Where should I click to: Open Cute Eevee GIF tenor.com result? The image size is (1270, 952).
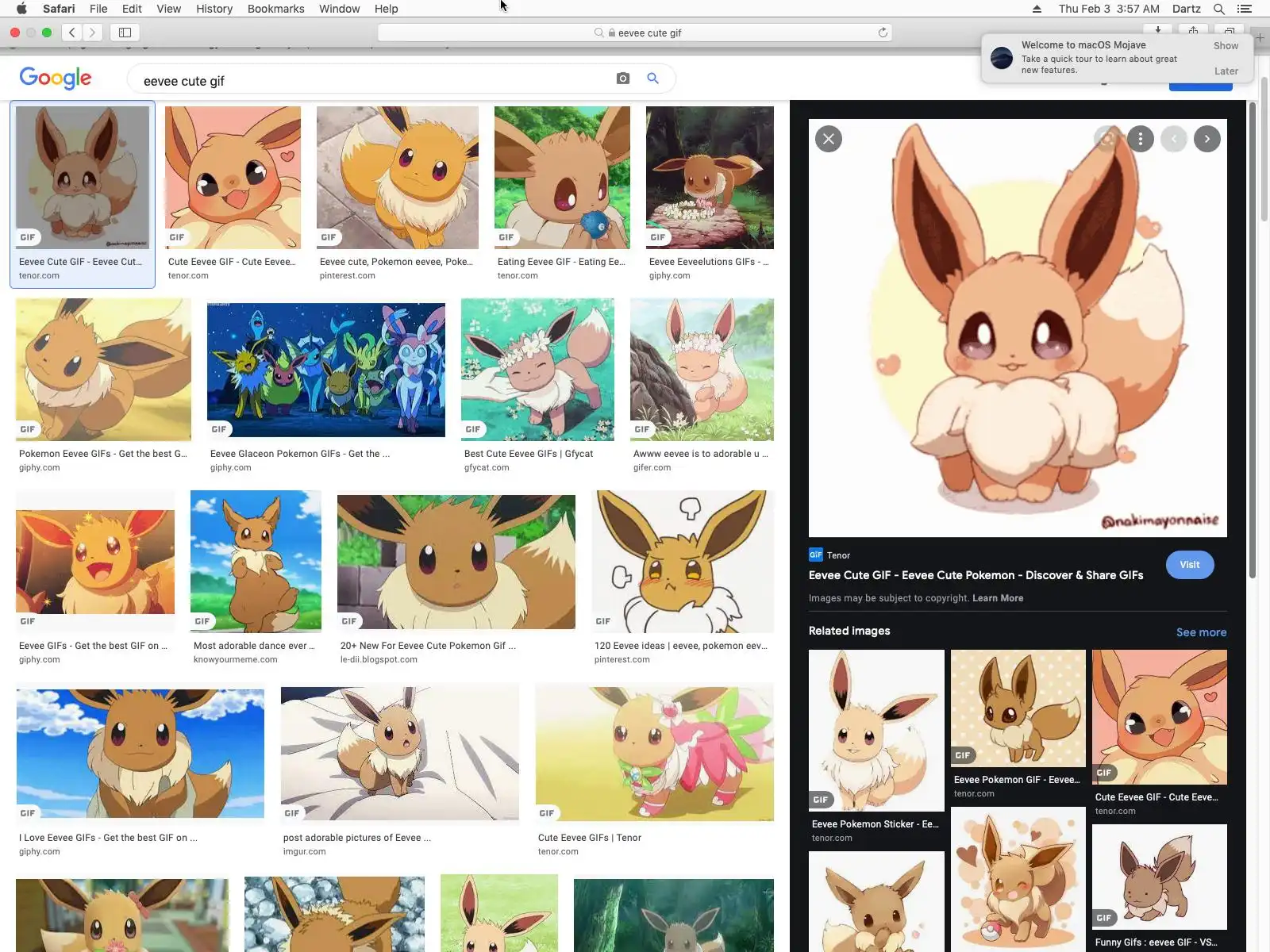pos(233,178)
